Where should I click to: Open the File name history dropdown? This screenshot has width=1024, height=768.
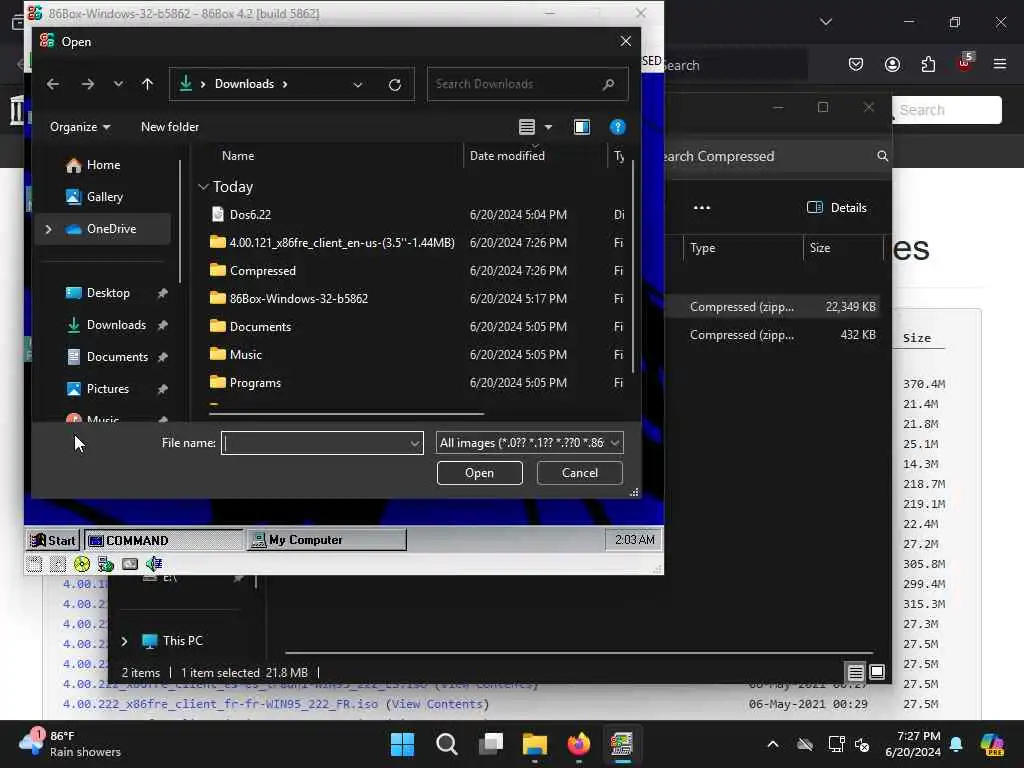tap(415, 443)
